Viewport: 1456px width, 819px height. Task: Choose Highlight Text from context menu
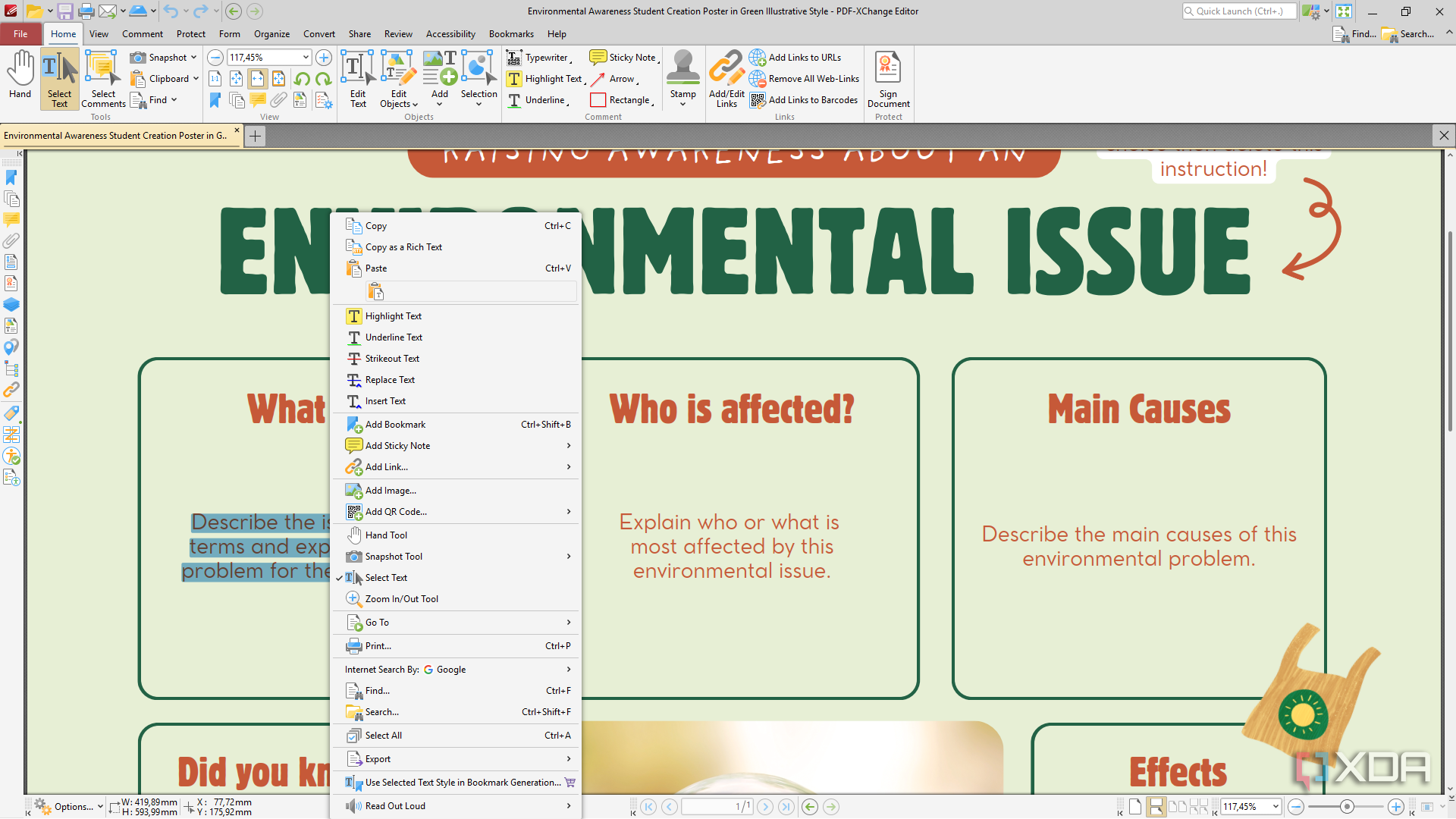(x=393, y=316)
